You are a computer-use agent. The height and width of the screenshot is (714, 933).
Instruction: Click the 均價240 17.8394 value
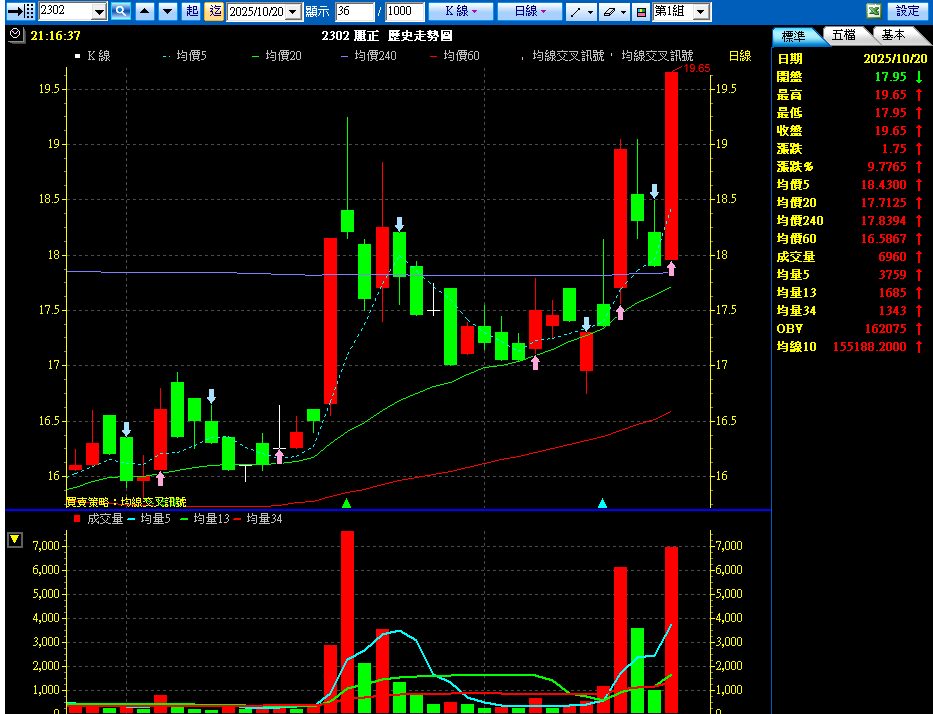884,221
